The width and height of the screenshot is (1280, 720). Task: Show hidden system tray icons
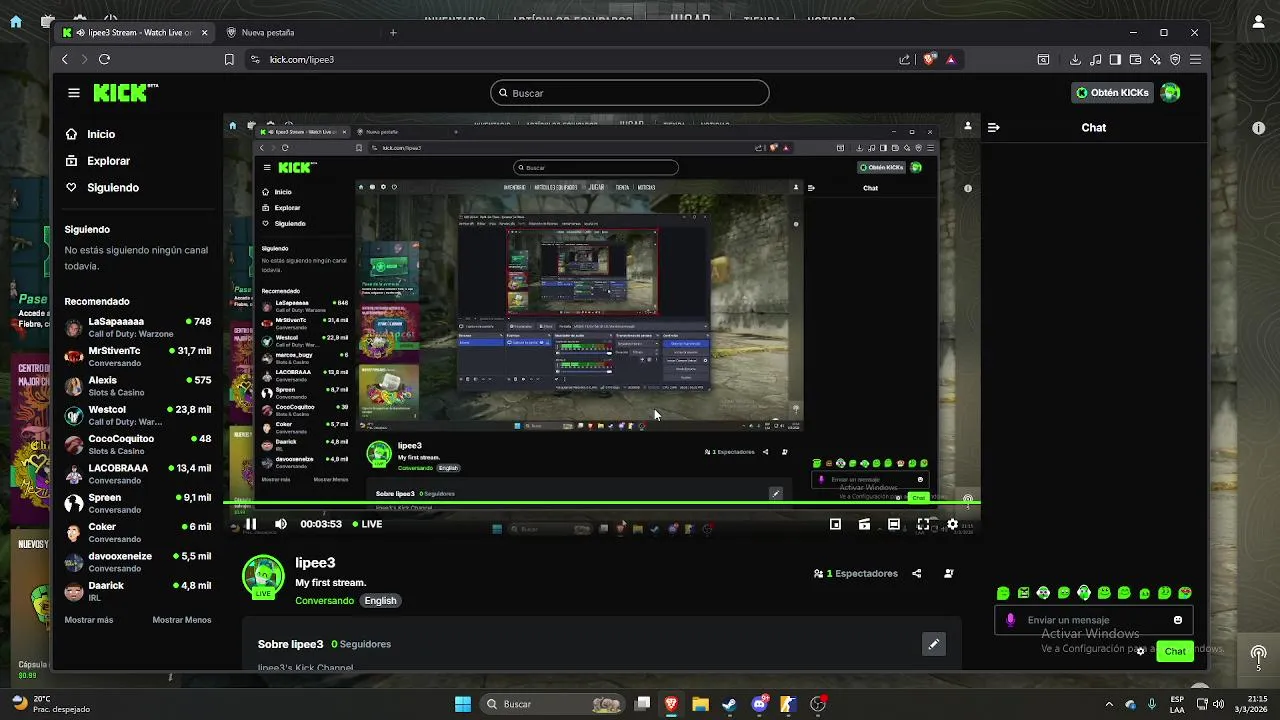tap(1111, 704)
